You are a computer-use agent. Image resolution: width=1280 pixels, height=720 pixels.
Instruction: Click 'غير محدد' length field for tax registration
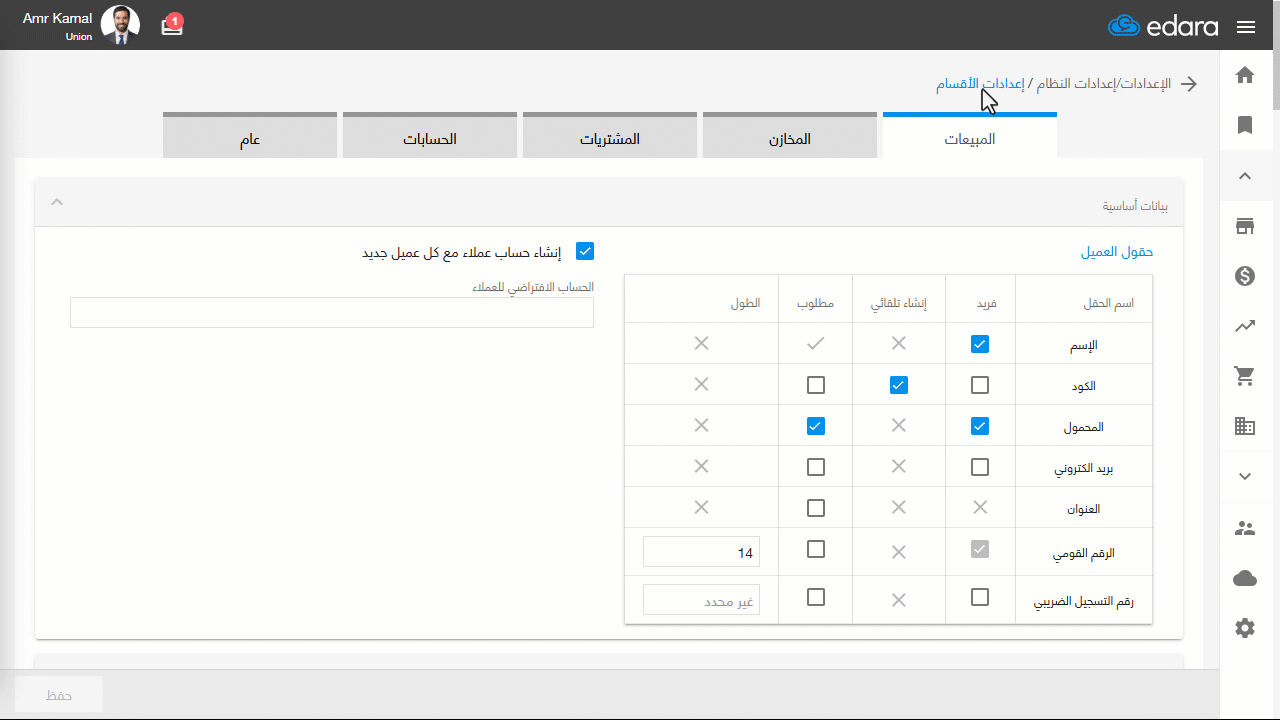701,599
